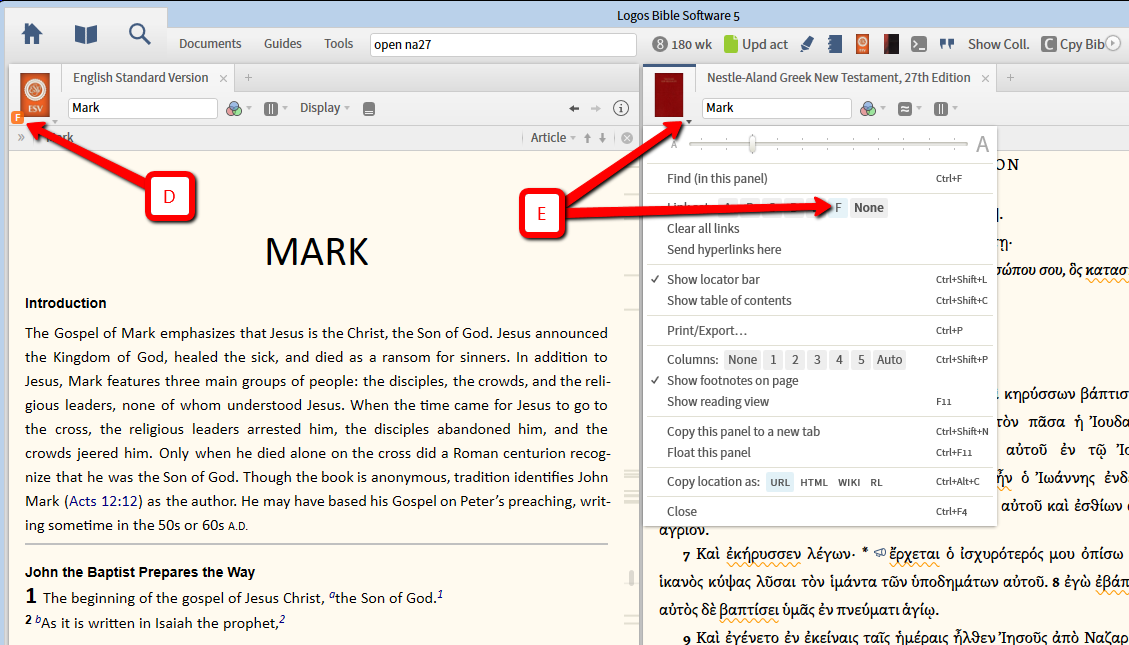
Task: Expand ESV table of contents chevrons
Action: 21,137
